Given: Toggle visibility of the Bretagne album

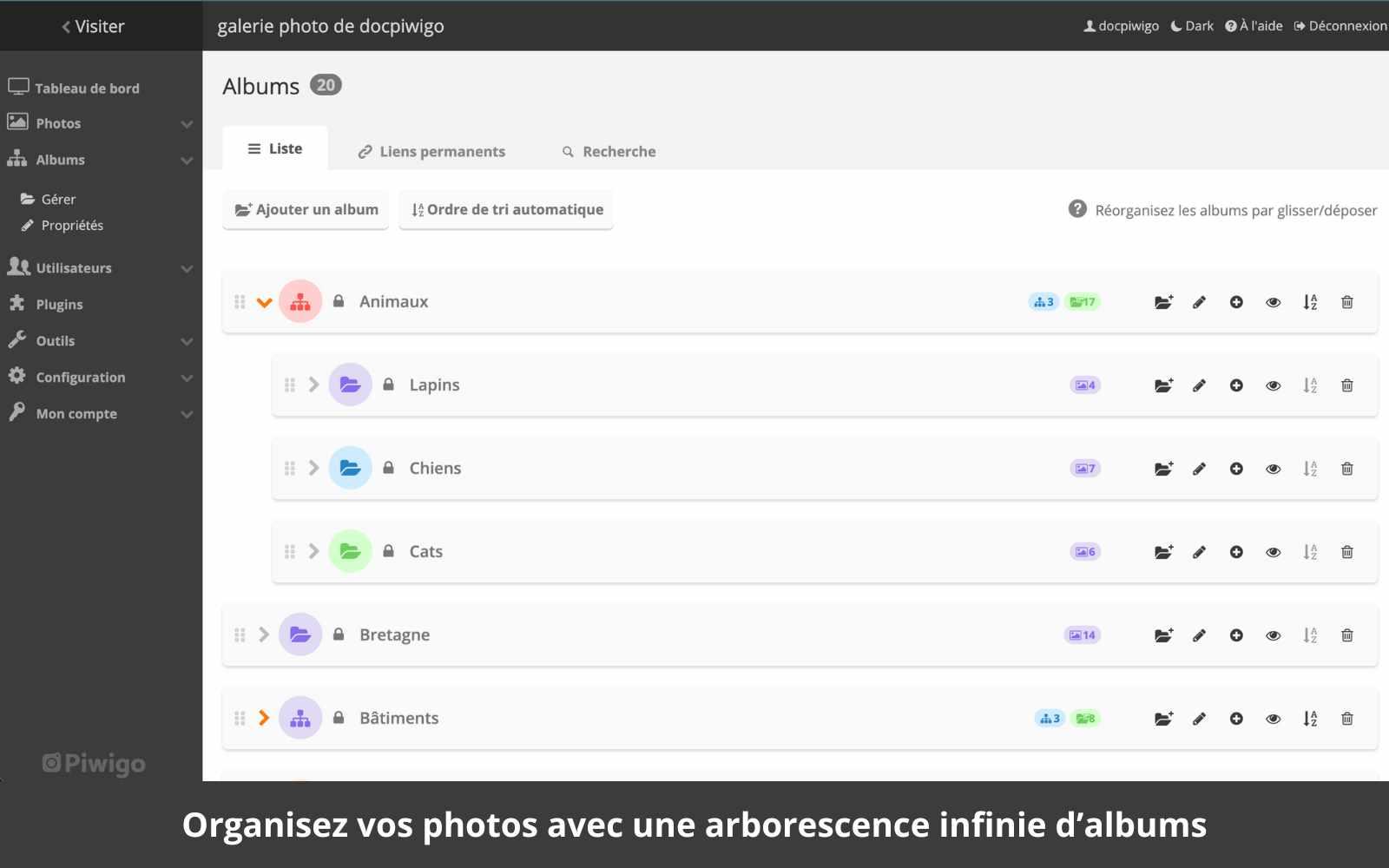Looking at the screenshot, I should [x=1273, y=635].
